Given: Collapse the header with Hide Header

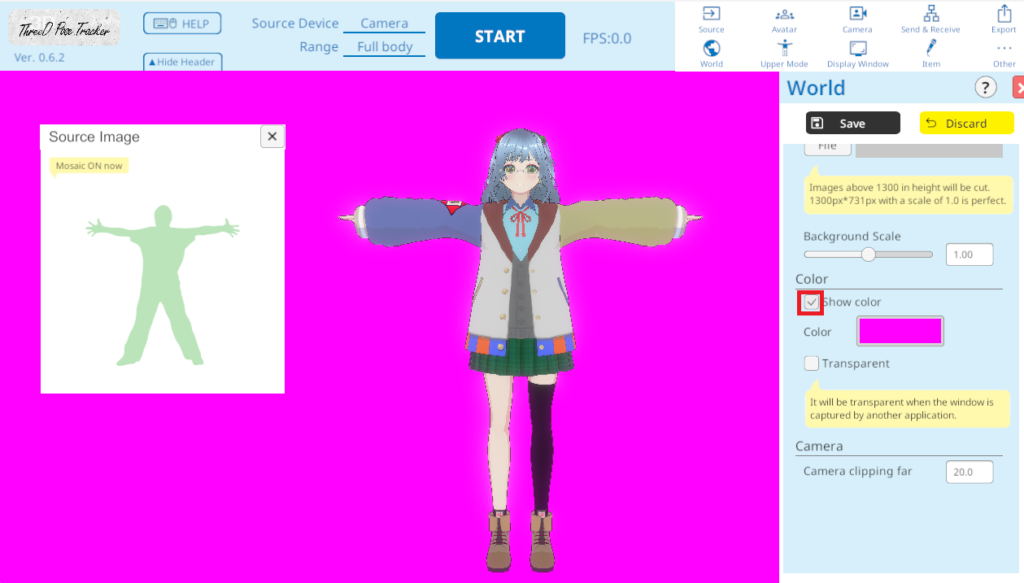Looking at the screenshot, I should (182, 62).
